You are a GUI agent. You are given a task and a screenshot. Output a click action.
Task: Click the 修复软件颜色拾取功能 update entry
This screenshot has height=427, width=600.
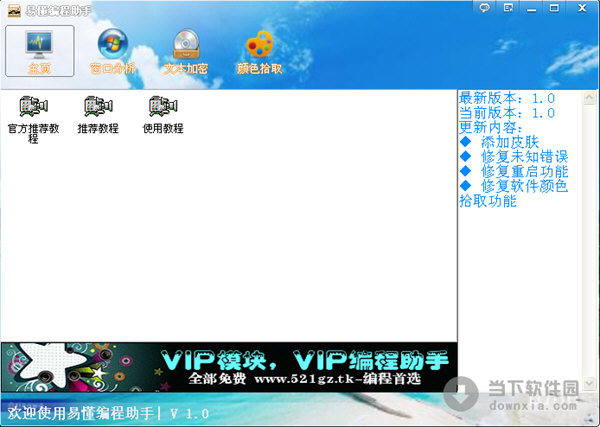[514, 193]
